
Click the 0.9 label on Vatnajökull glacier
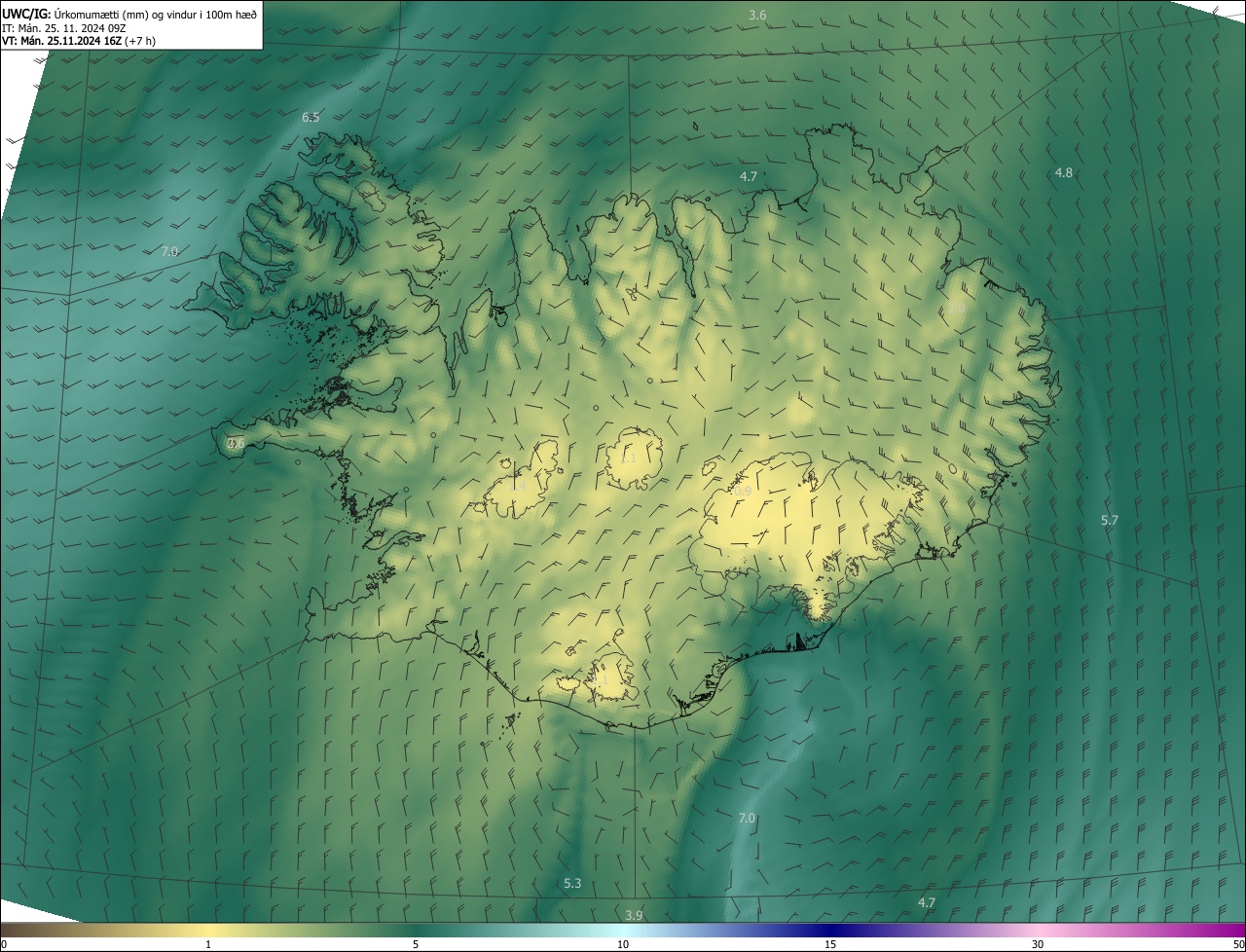(743, 492)
